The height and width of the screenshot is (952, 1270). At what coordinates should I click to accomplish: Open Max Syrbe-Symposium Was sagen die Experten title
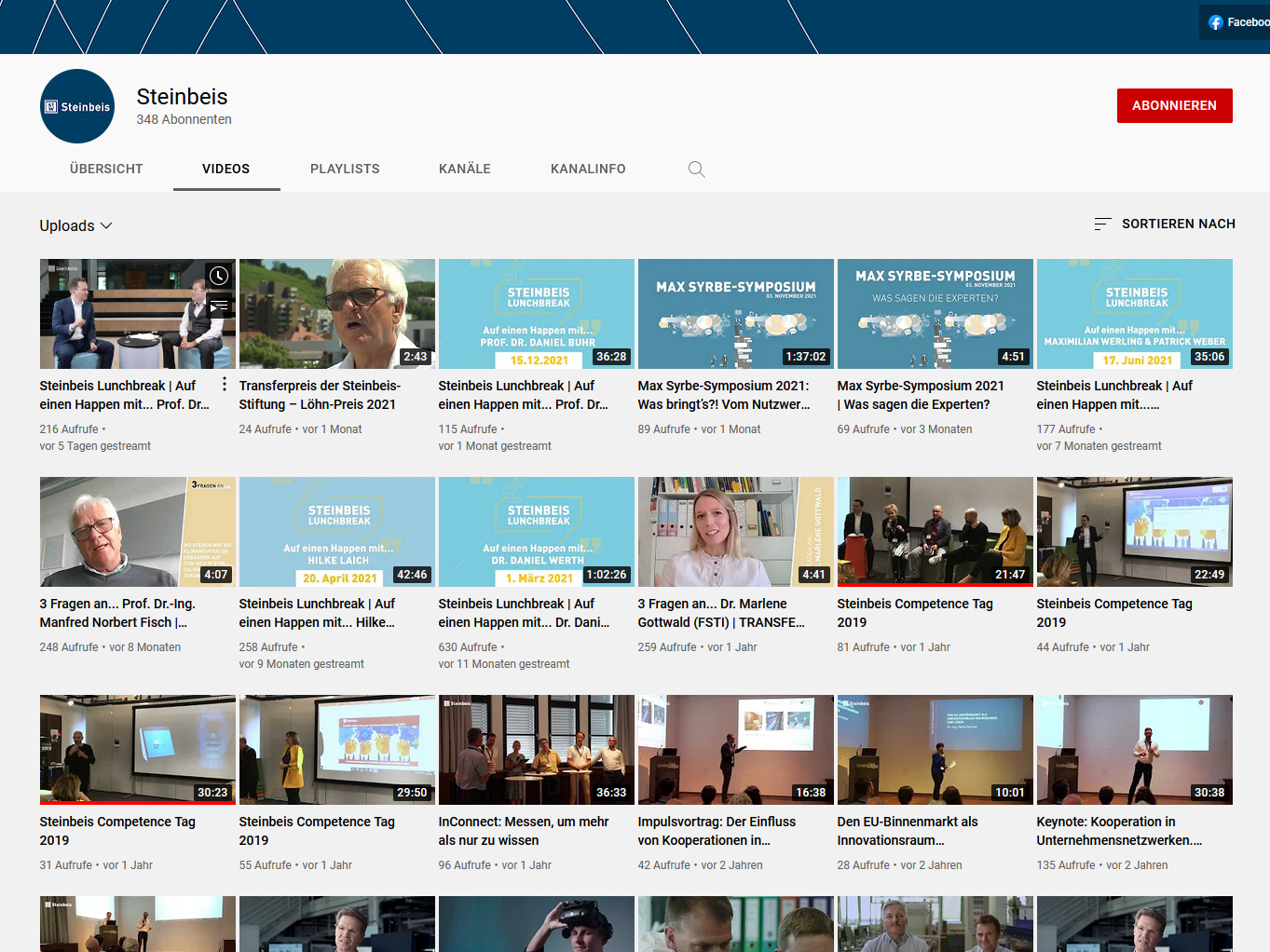pyautogui.click(x=921, y=395)
